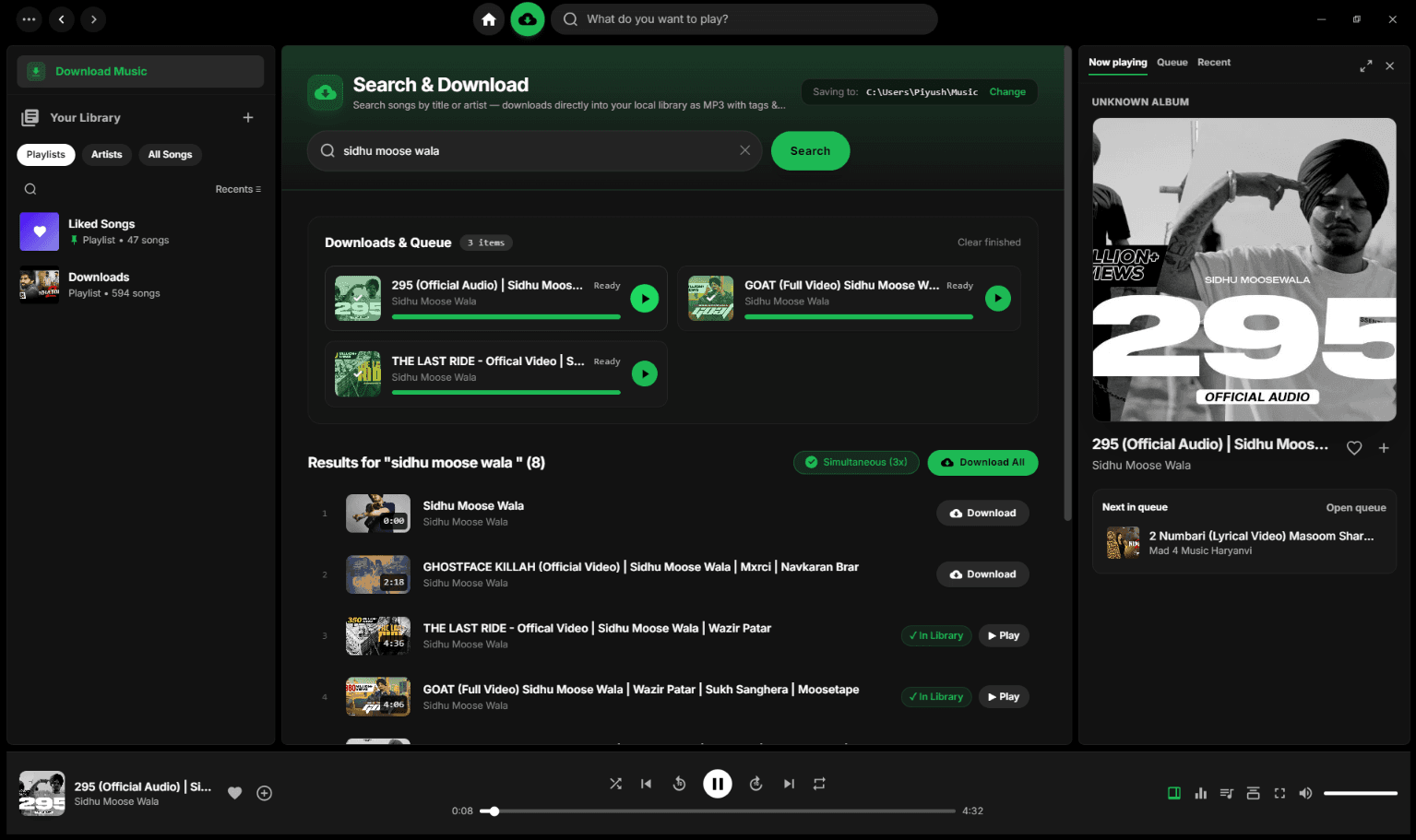The height and width of the screenshot is (840, 1416).
Task: Click the green Search button
Action: pos(810,151)
